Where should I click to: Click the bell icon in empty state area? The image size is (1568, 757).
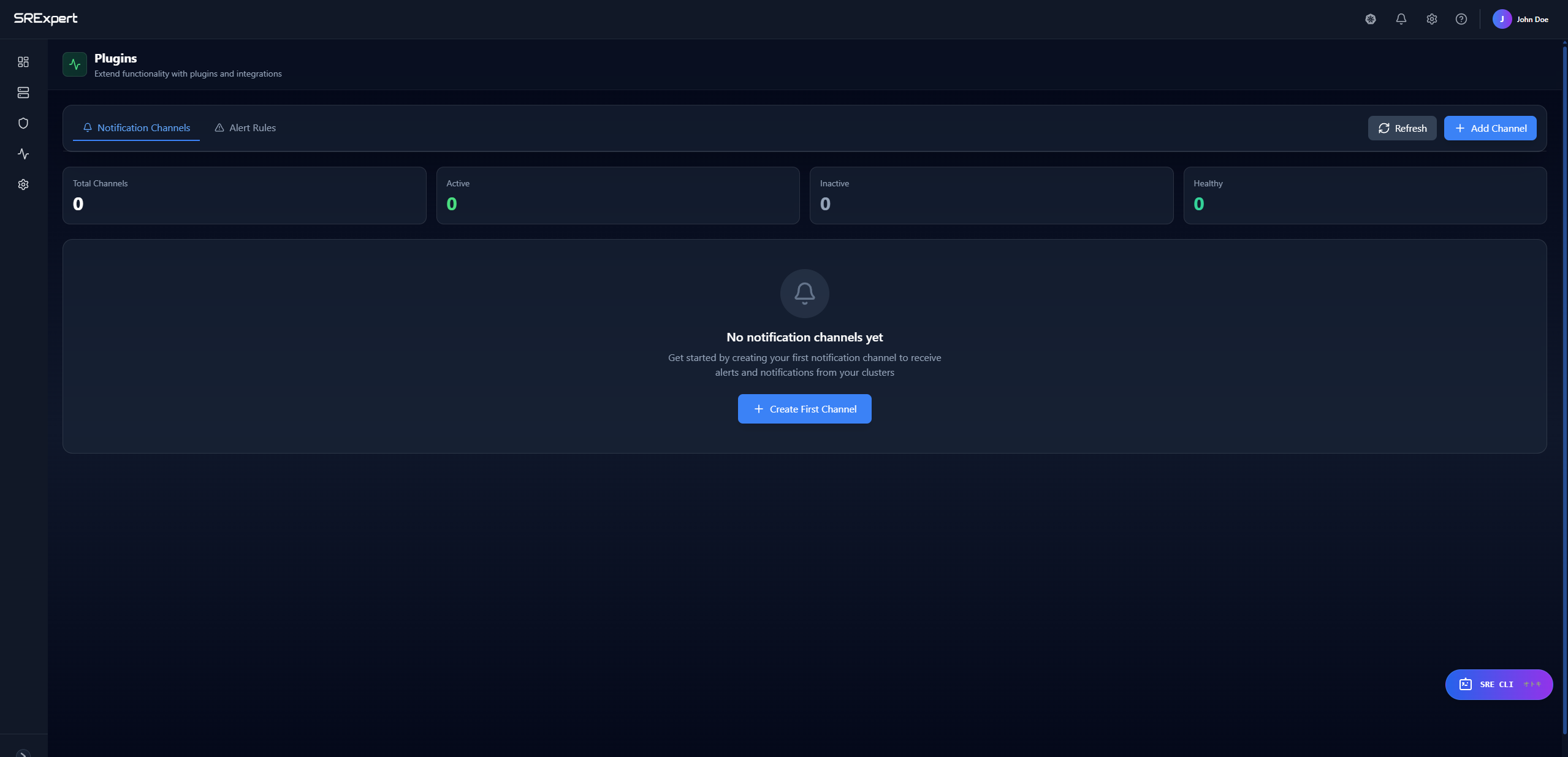pos(804,293)
